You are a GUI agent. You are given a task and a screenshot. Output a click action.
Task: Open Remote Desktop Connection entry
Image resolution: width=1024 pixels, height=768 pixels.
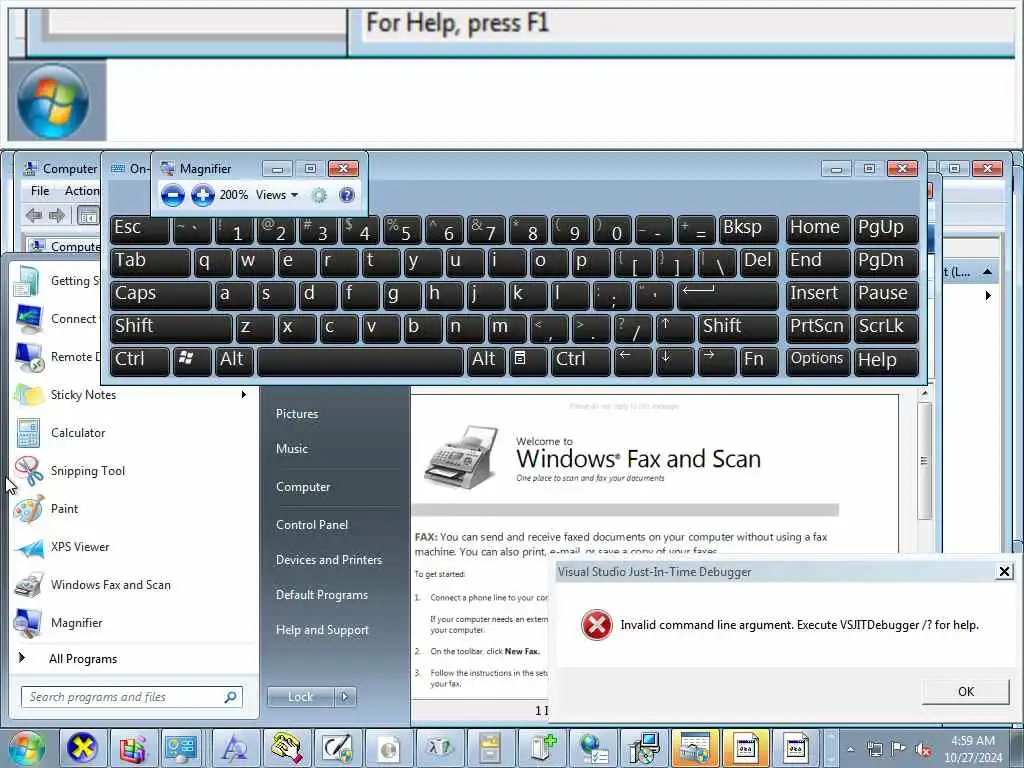point(57,357)
